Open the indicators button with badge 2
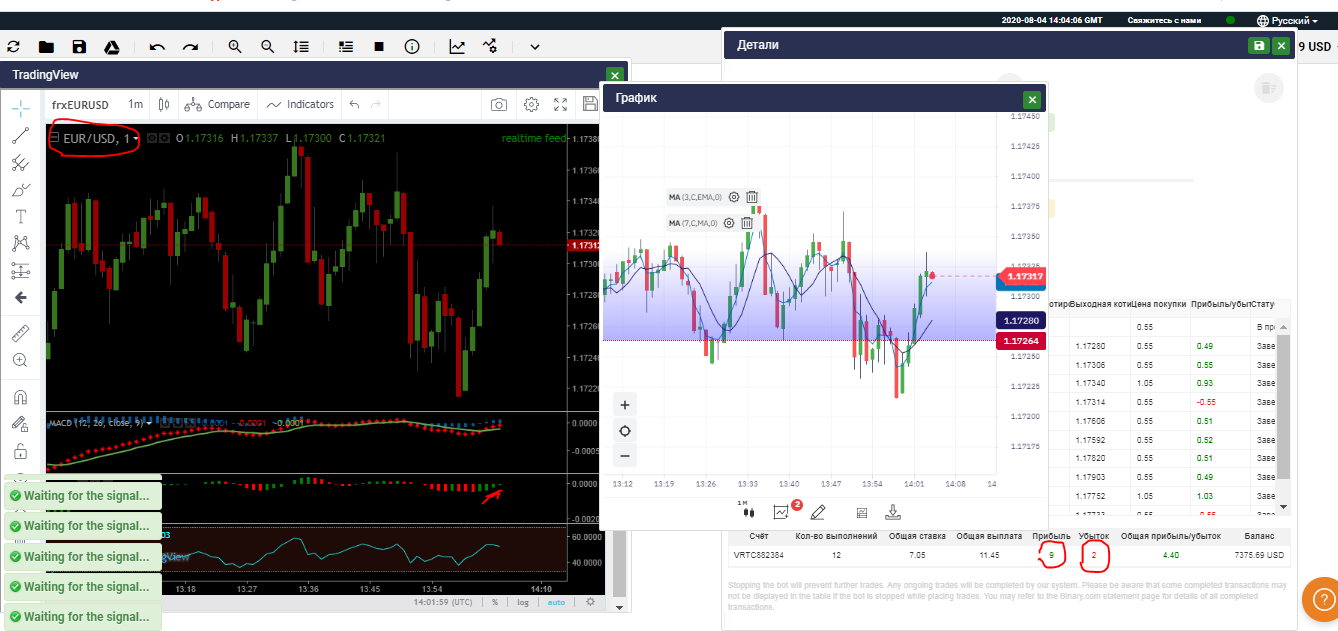 pos(783,512)
